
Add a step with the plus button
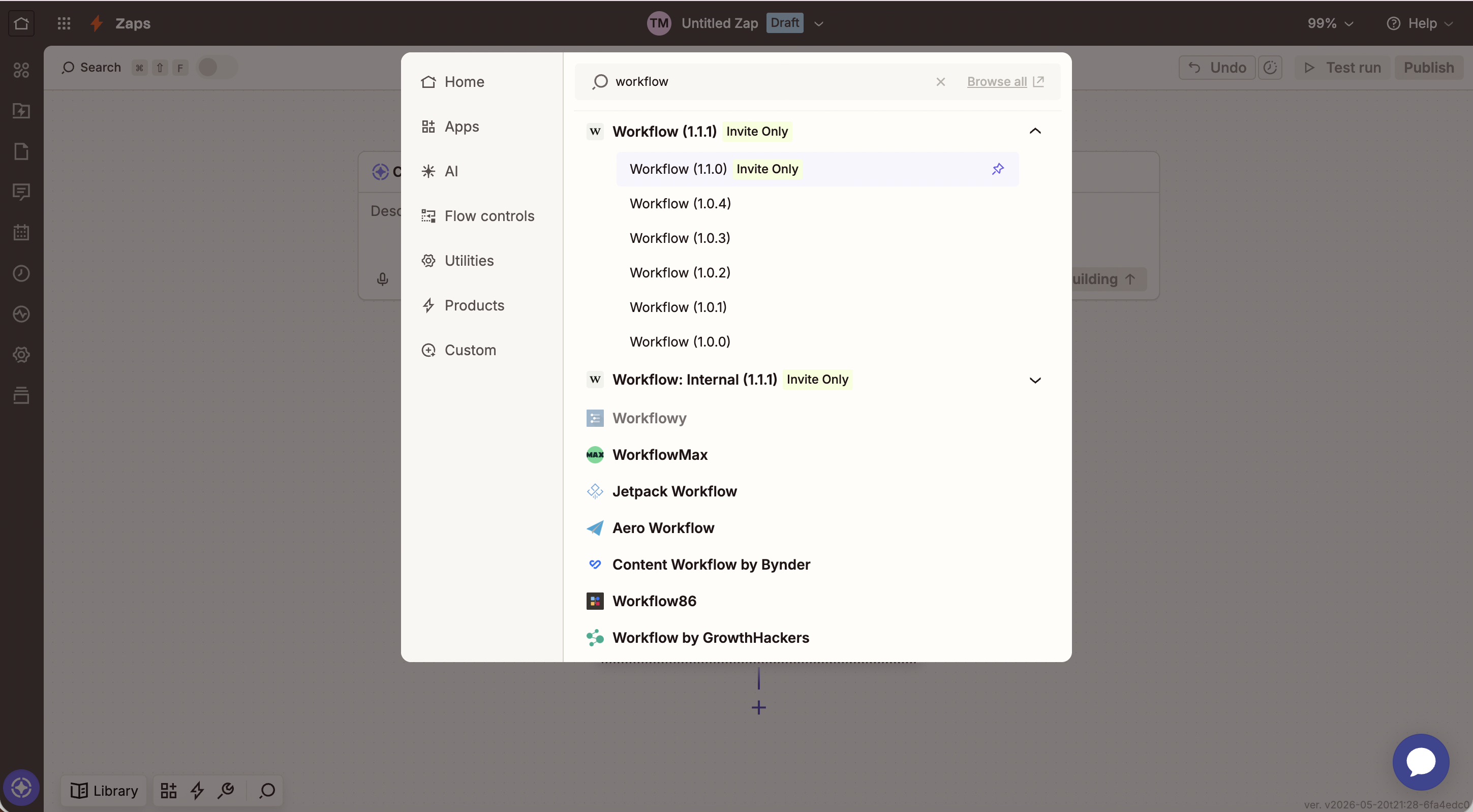pyautogui.click(x=759, y=708)
